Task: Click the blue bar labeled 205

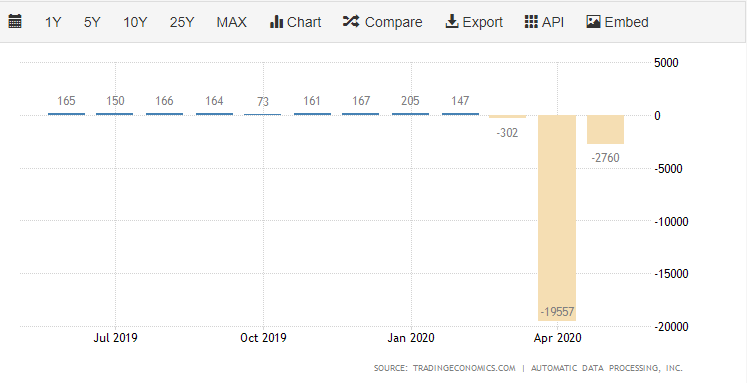Action: pos(410,114)
